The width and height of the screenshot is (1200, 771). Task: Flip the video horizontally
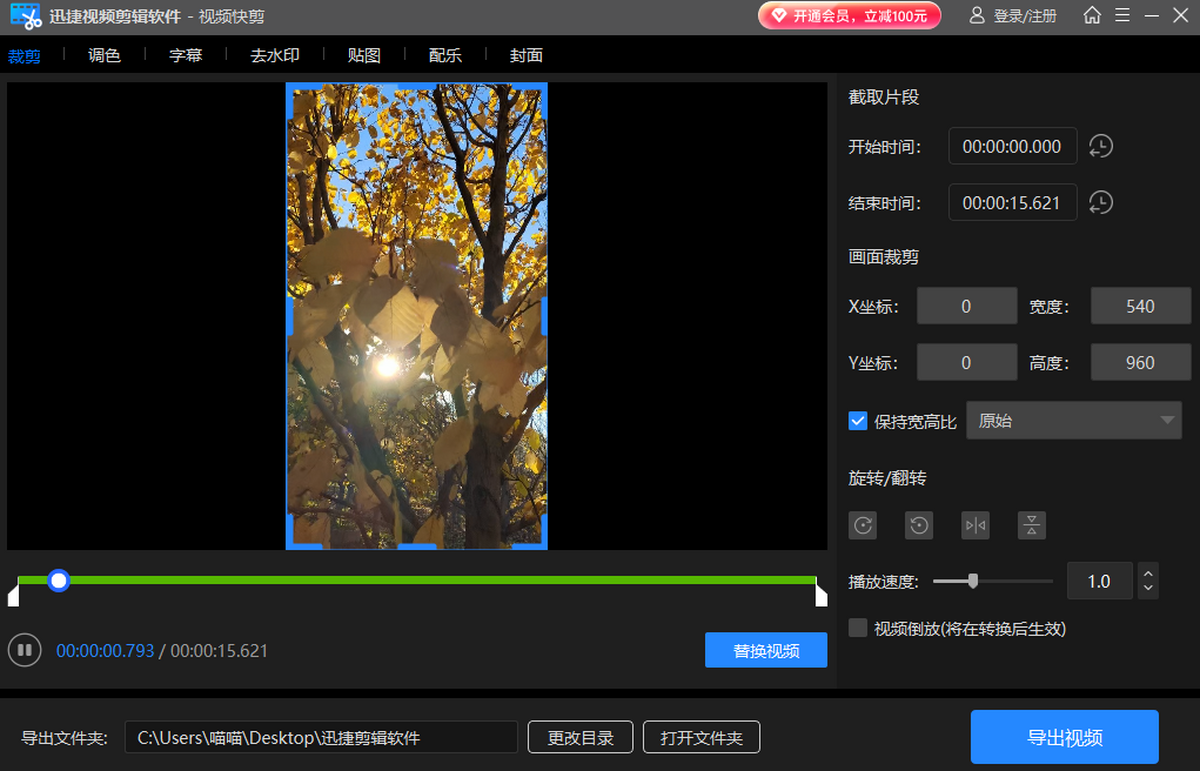[975, 525]
